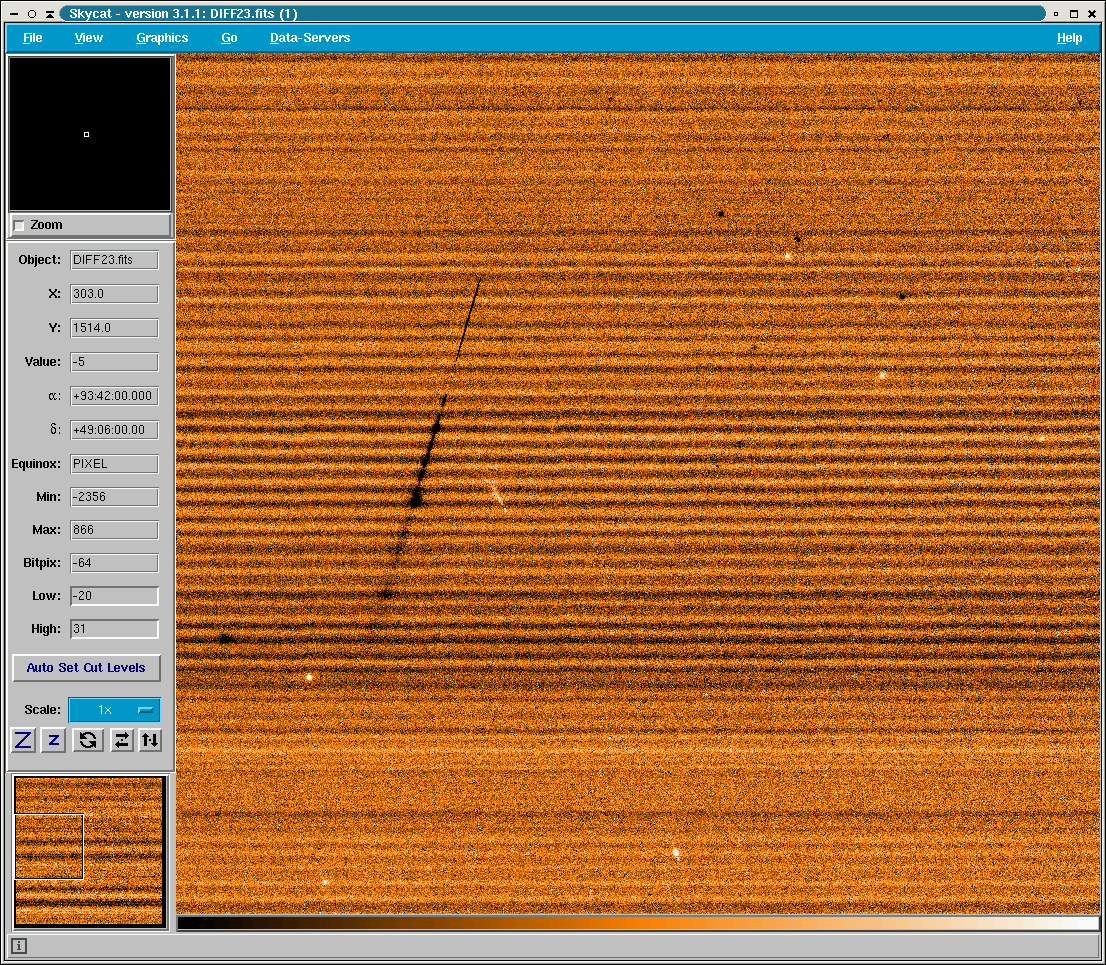Viewport: 1106px width, 965px height.
Task: Click the Low cut level field
Action: point(114,596)
